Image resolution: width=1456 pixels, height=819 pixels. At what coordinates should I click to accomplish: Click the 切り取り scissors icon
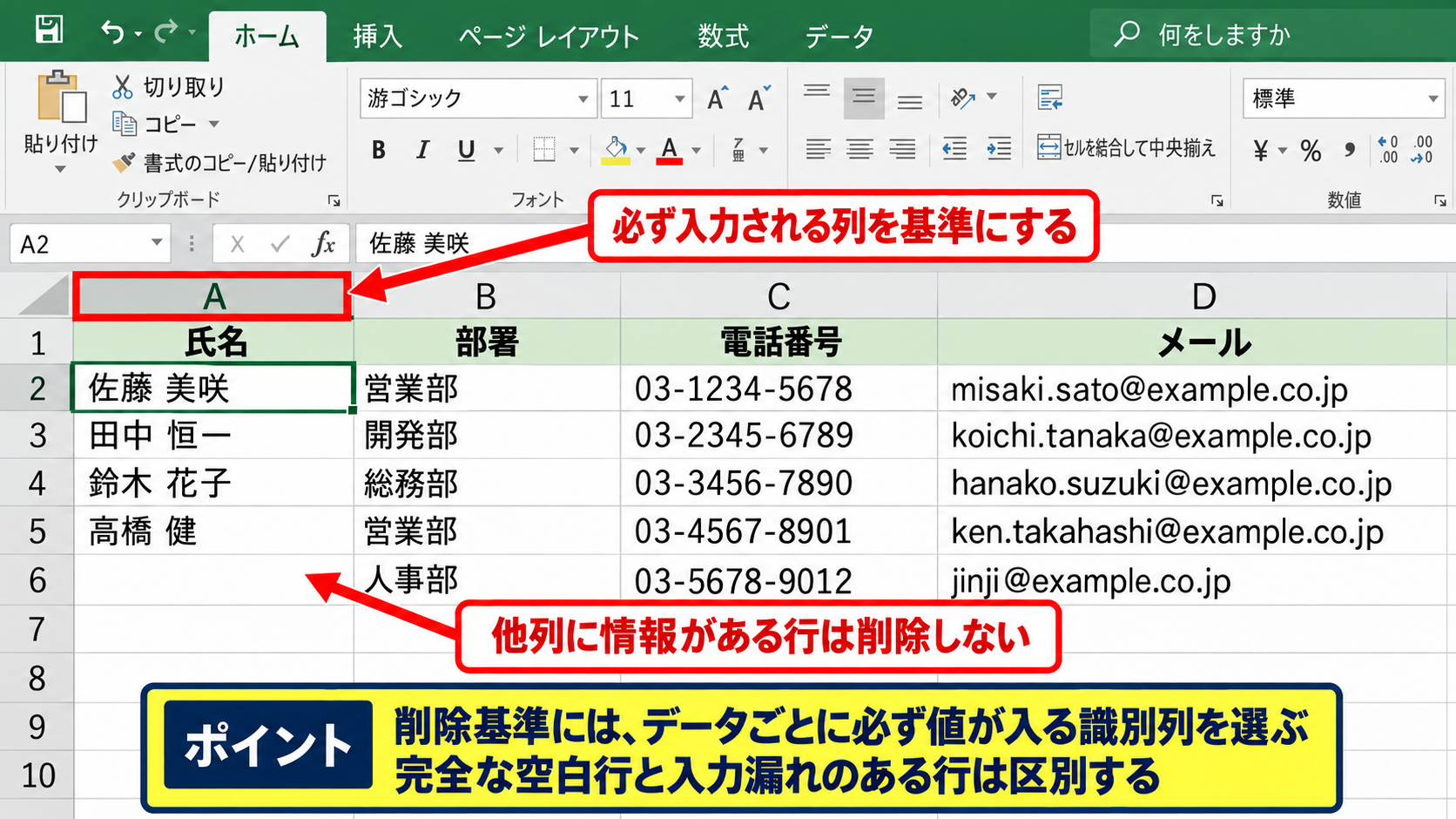click(x=123, y=87)
